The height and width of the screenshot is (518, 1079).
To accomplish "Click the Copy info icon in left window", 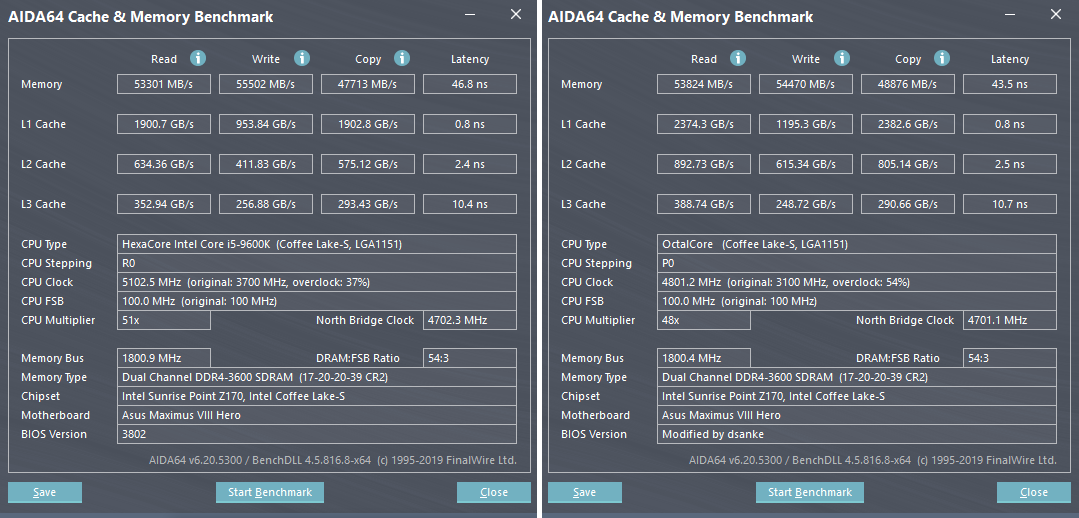I will click(402, 59).
